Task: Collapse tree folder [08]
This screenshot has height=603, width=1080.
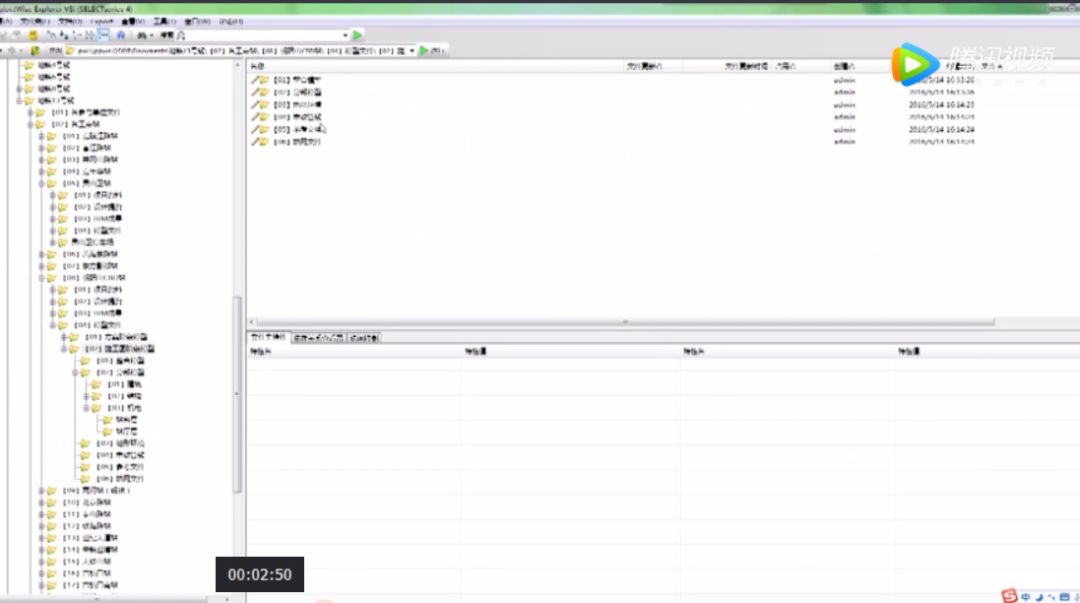Action: (x=41, y=278)
